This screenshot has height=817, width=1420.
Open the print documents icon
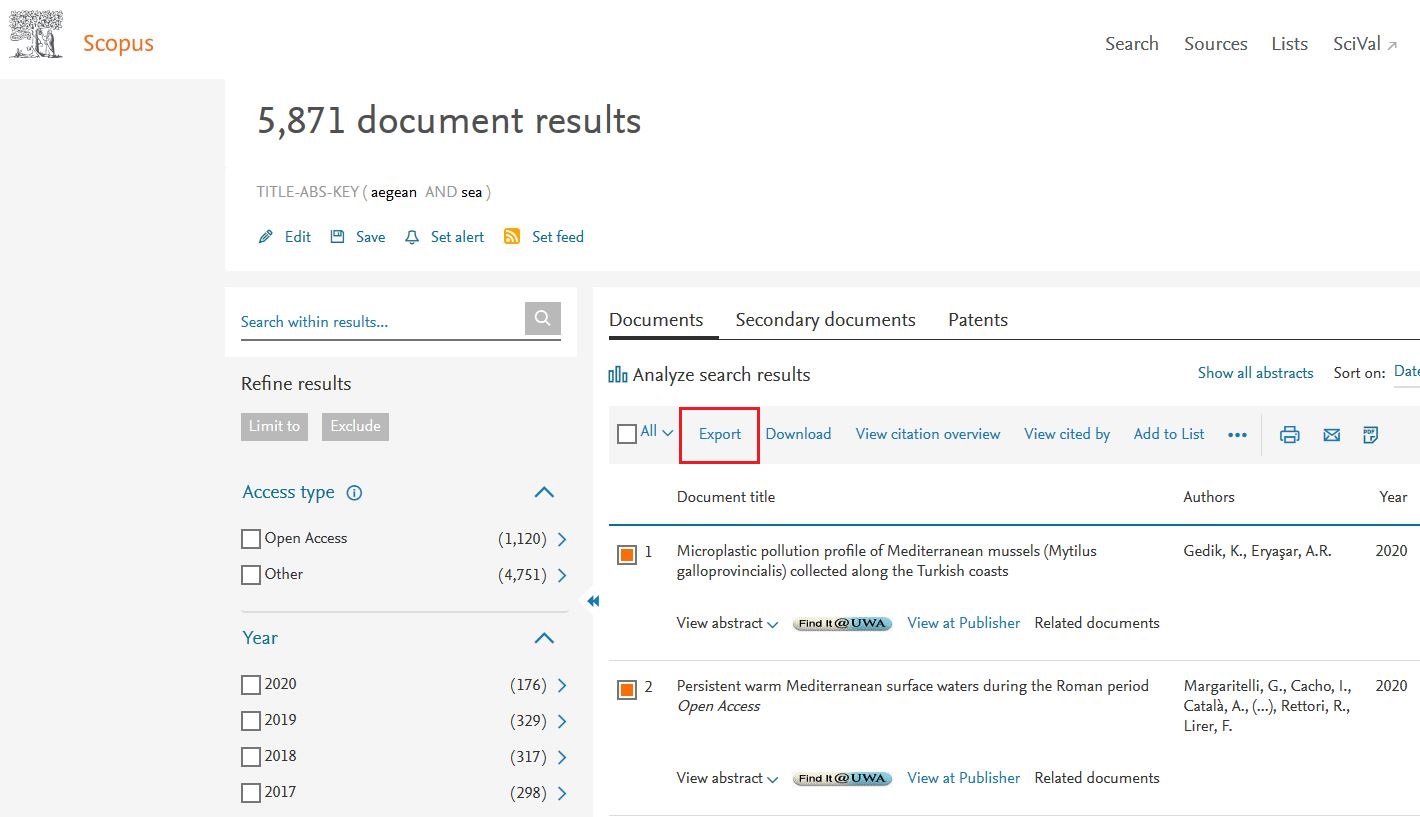click(x=1289, y=434)
